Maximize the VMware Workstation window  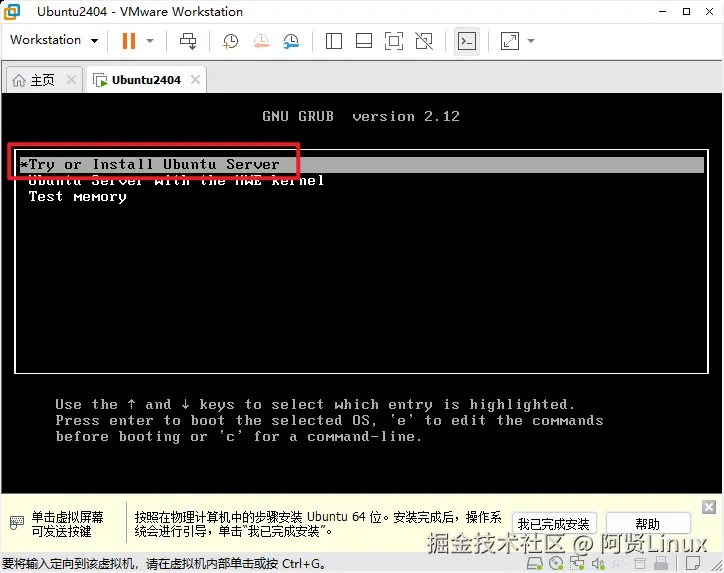[x=687, y=12]
